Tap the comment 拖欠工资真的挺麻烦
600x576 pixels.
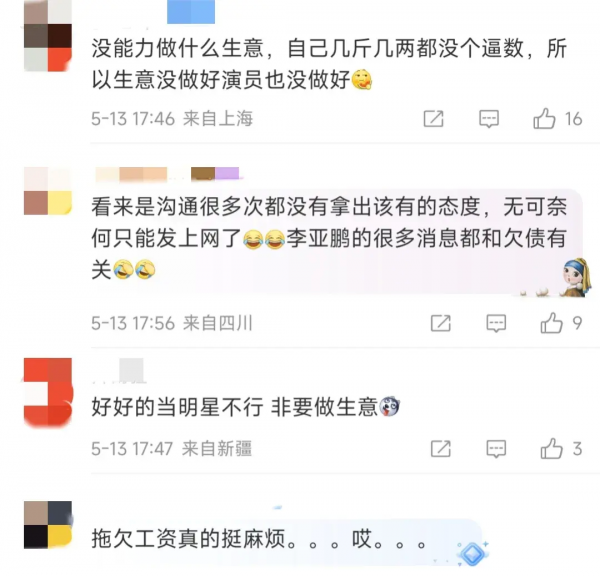[259, 539]
